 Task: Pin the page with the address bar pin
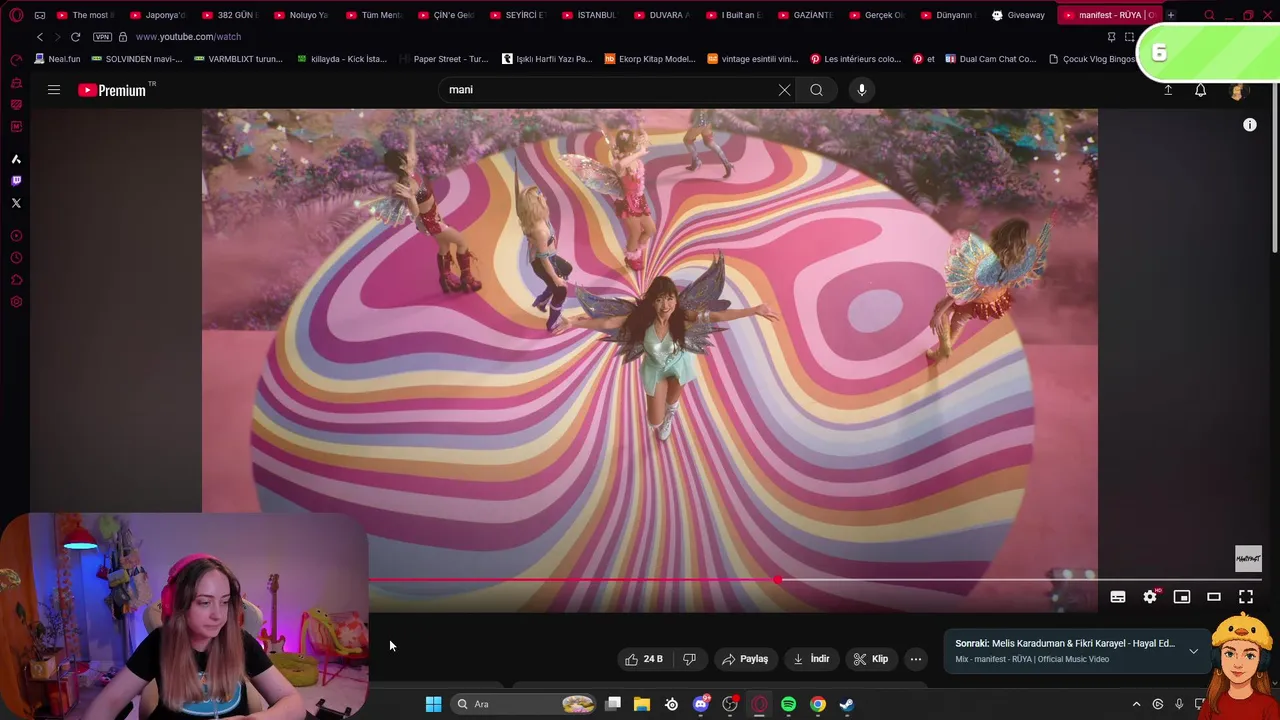point(1111,37)
